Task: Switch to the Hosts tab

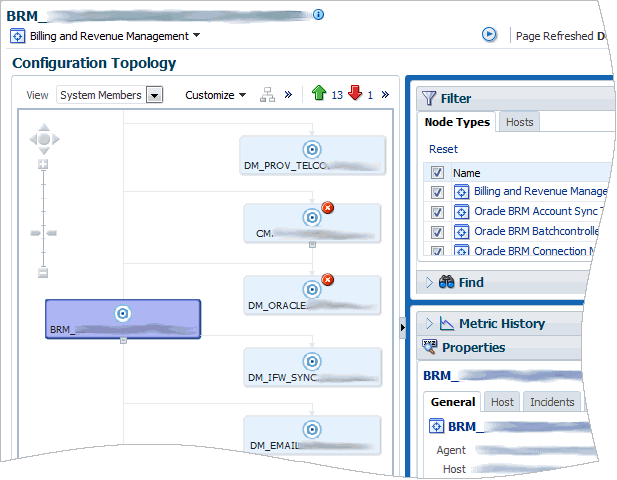Action: click(519, 122)
